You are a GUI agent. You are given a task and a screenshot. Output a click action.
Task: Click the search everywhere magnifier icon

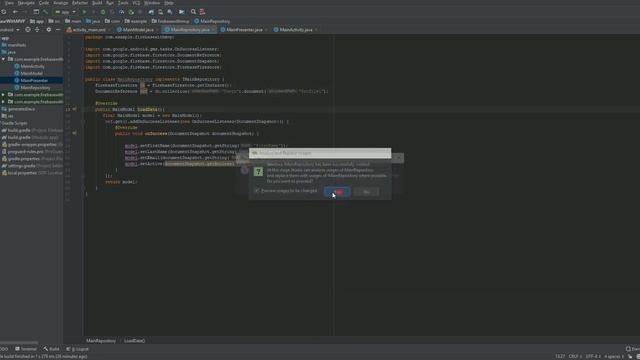click(x=193, y=12)
